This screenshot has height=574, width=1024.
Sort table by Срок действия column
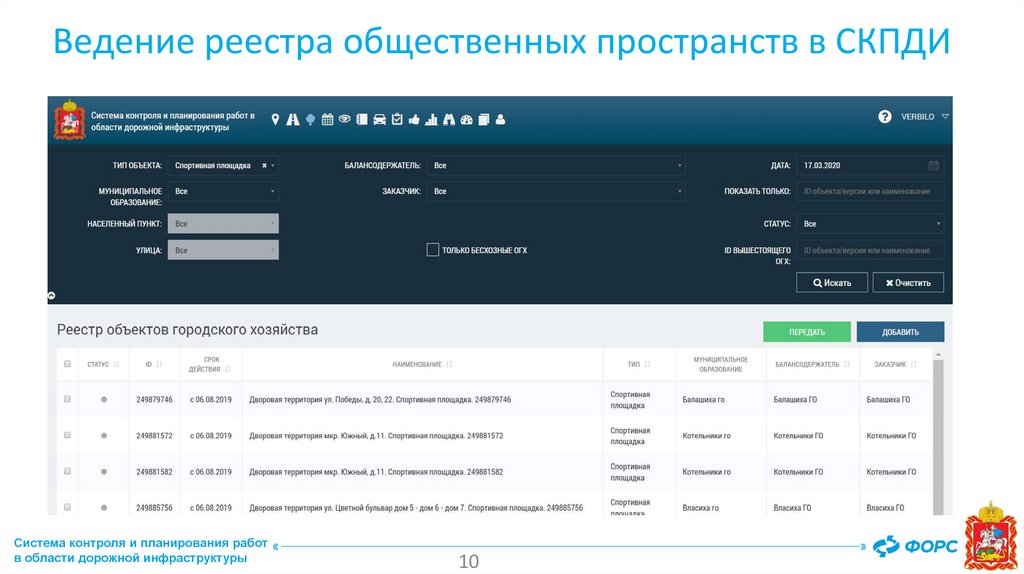coord(227,370)
